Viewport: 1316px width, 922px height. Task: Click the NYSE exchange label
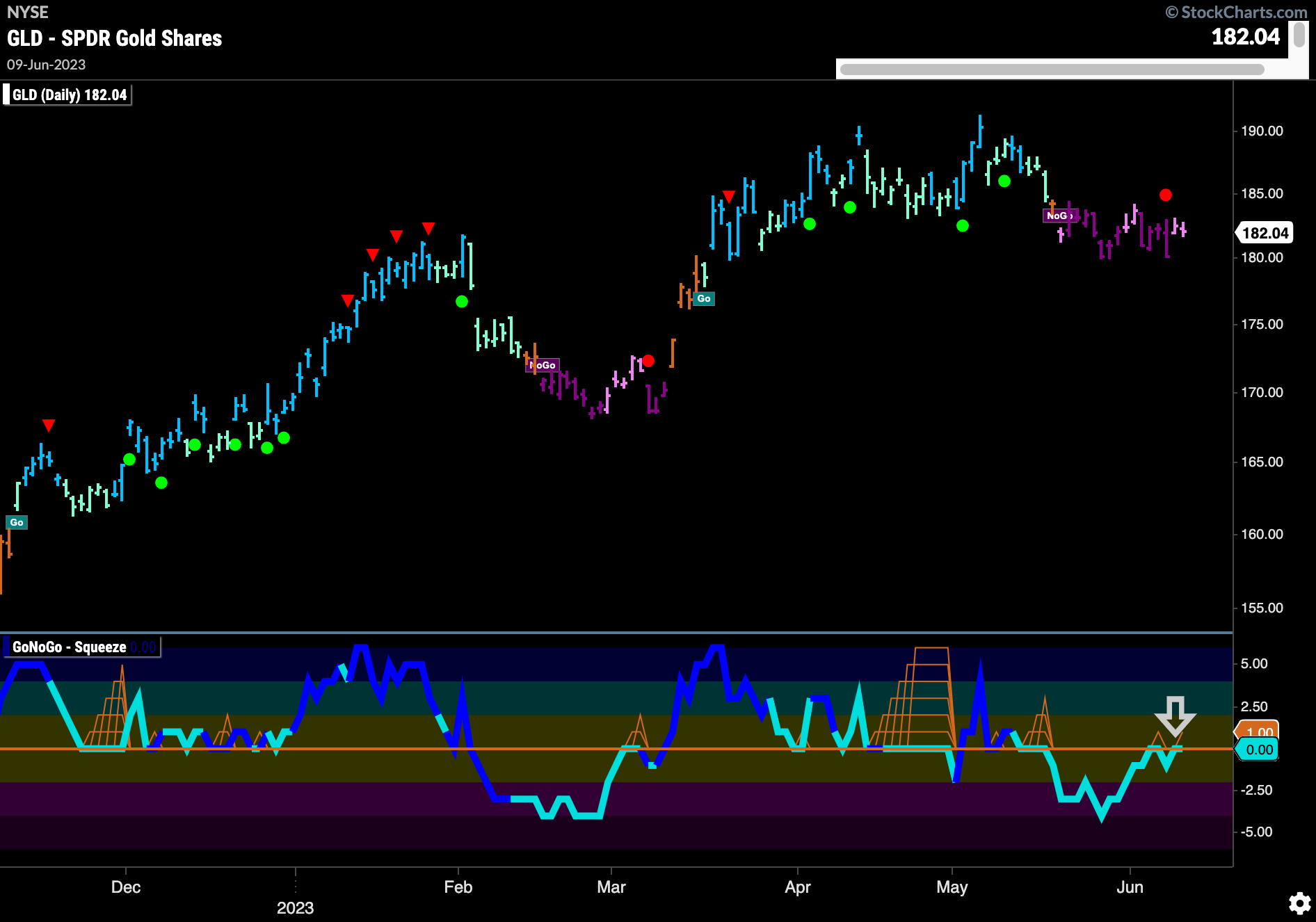(x=28, y=13)
